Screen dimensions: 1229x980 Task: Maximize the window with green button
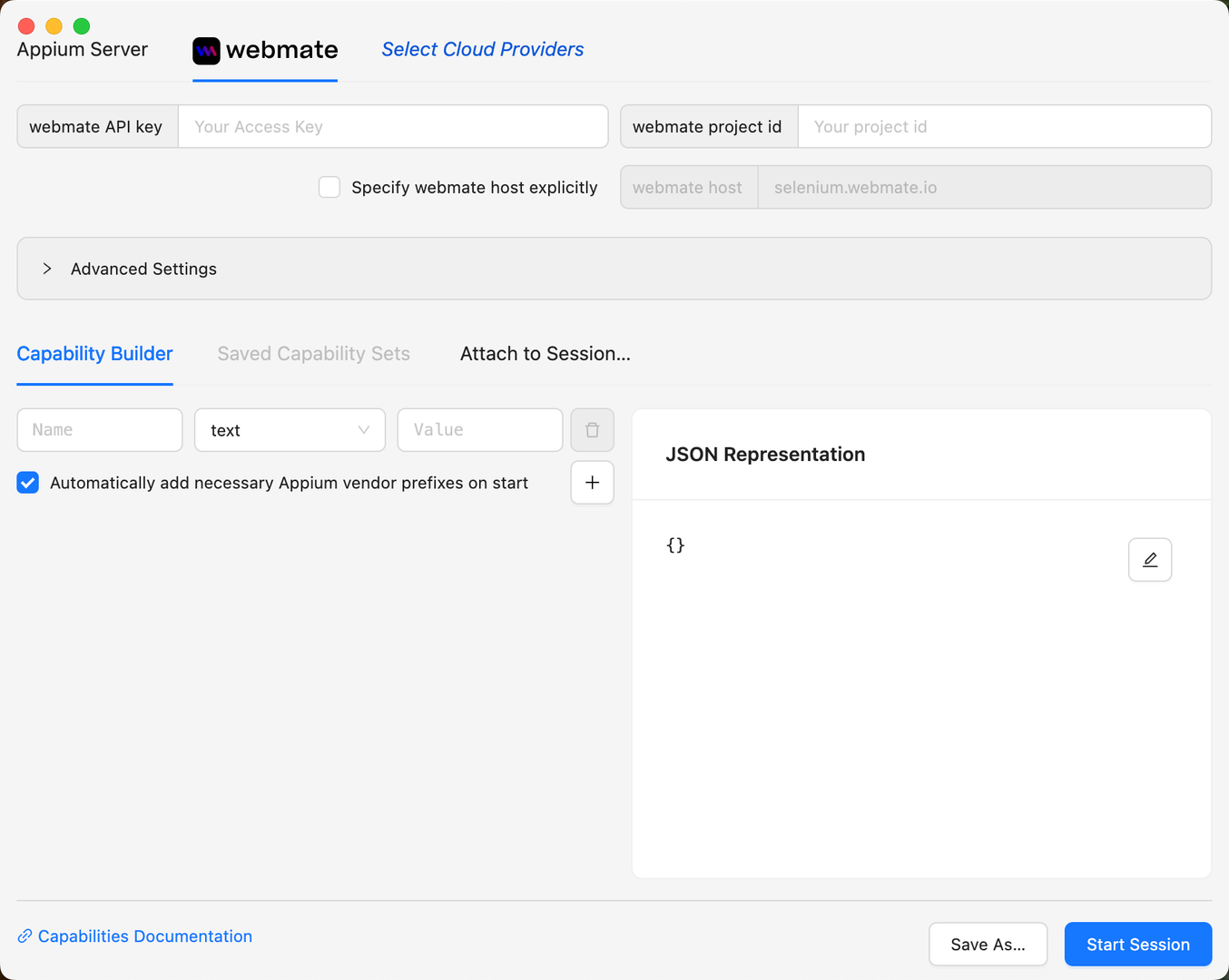[82, 26]
